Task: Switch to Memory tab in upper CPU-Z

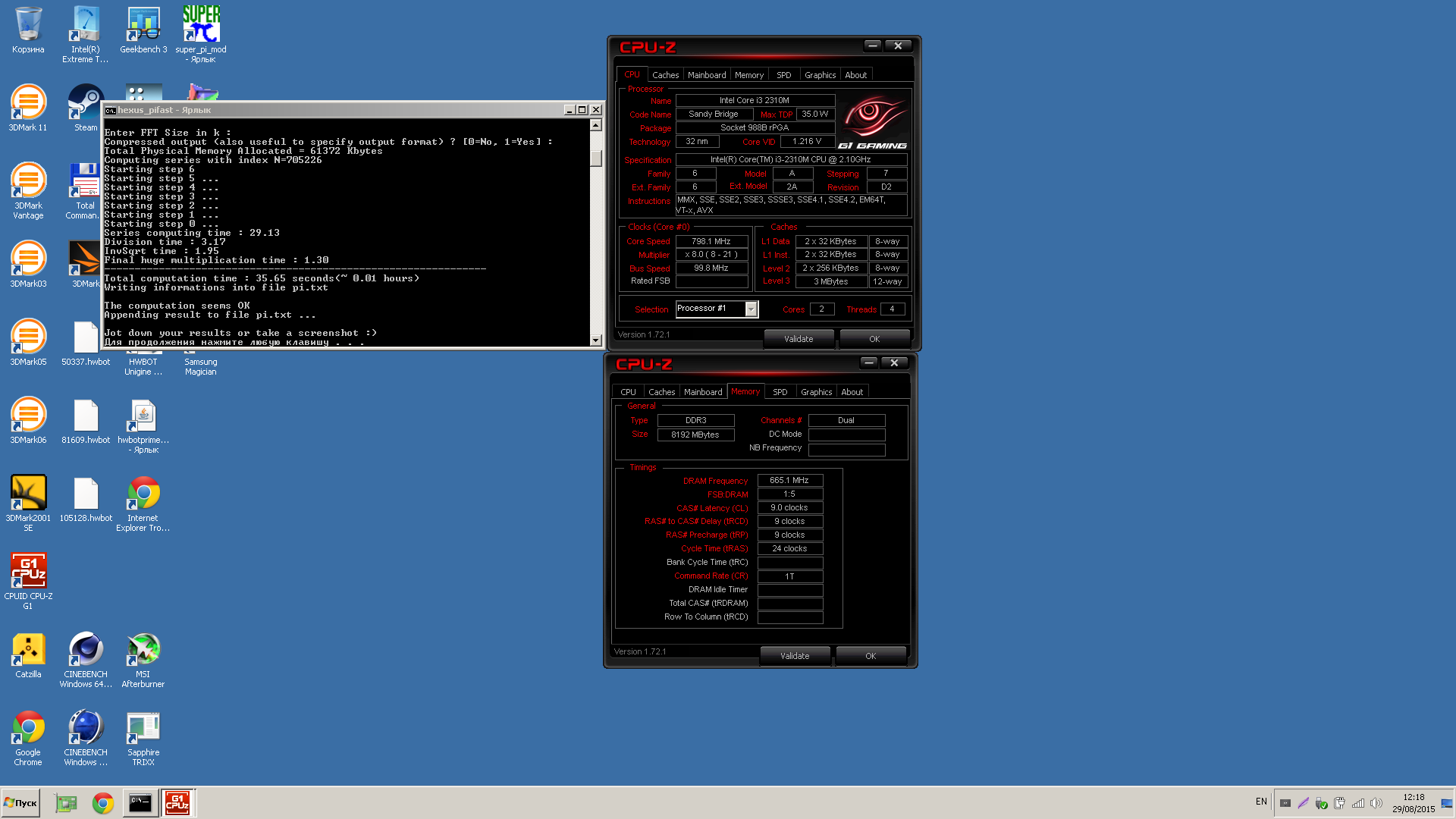Action: point(749,75)
